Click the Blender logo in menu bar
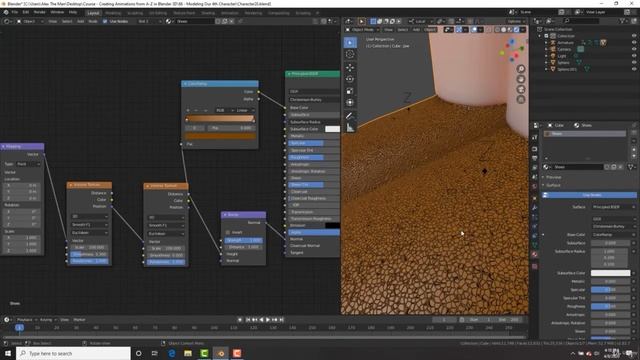Viewport: 640px width, 360px height. coord(6,12)
